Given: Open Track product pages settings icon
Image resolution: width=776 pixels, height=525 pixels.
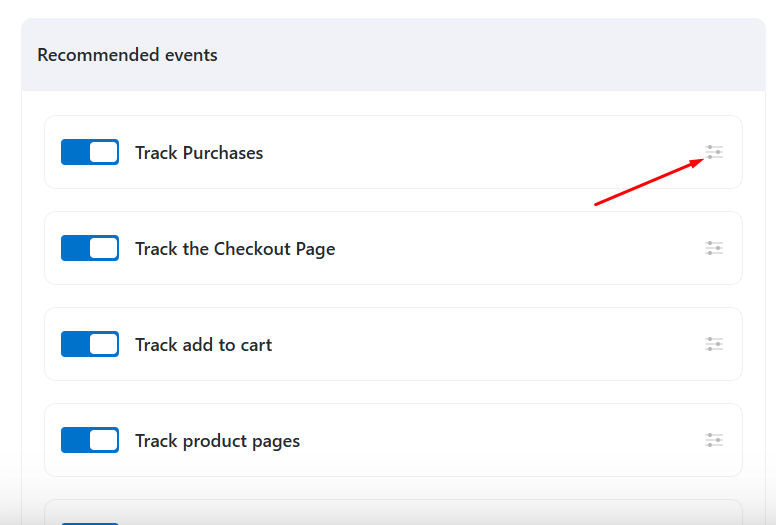Looking at the screenshot, I should pos(713,440).
